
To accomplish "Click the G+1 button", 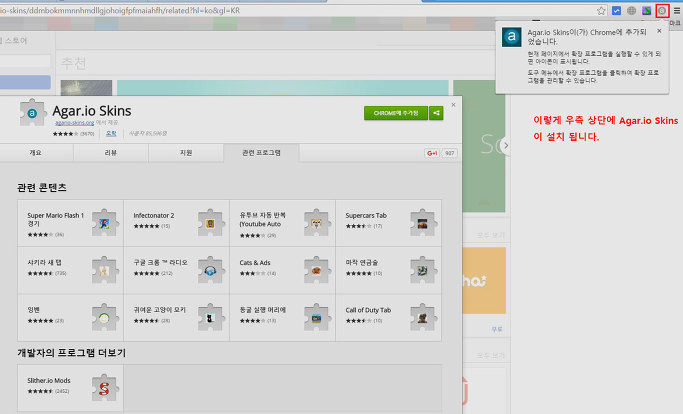I will tap(432, 153).
